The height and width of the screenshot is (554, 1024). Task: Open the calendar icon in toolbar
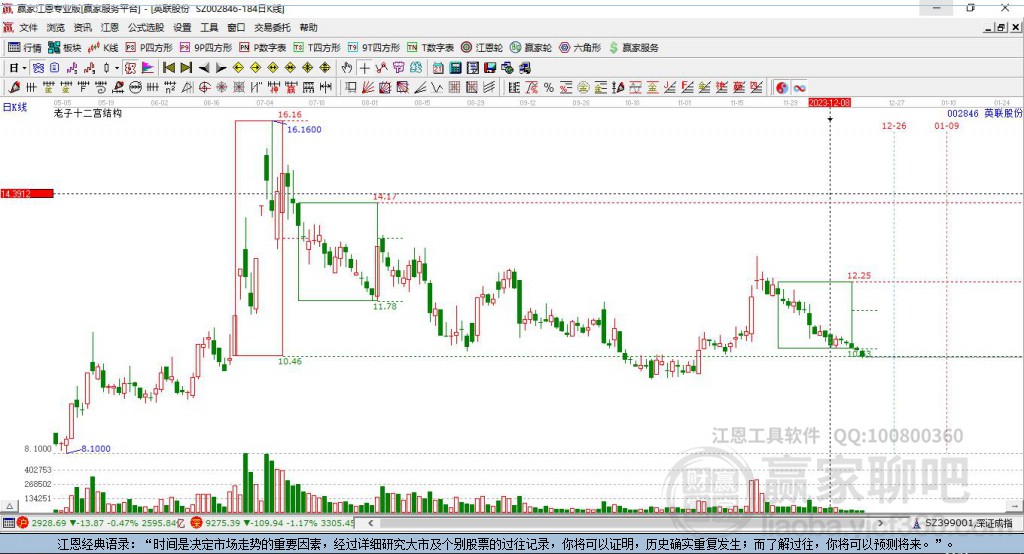tap(438, 68)
